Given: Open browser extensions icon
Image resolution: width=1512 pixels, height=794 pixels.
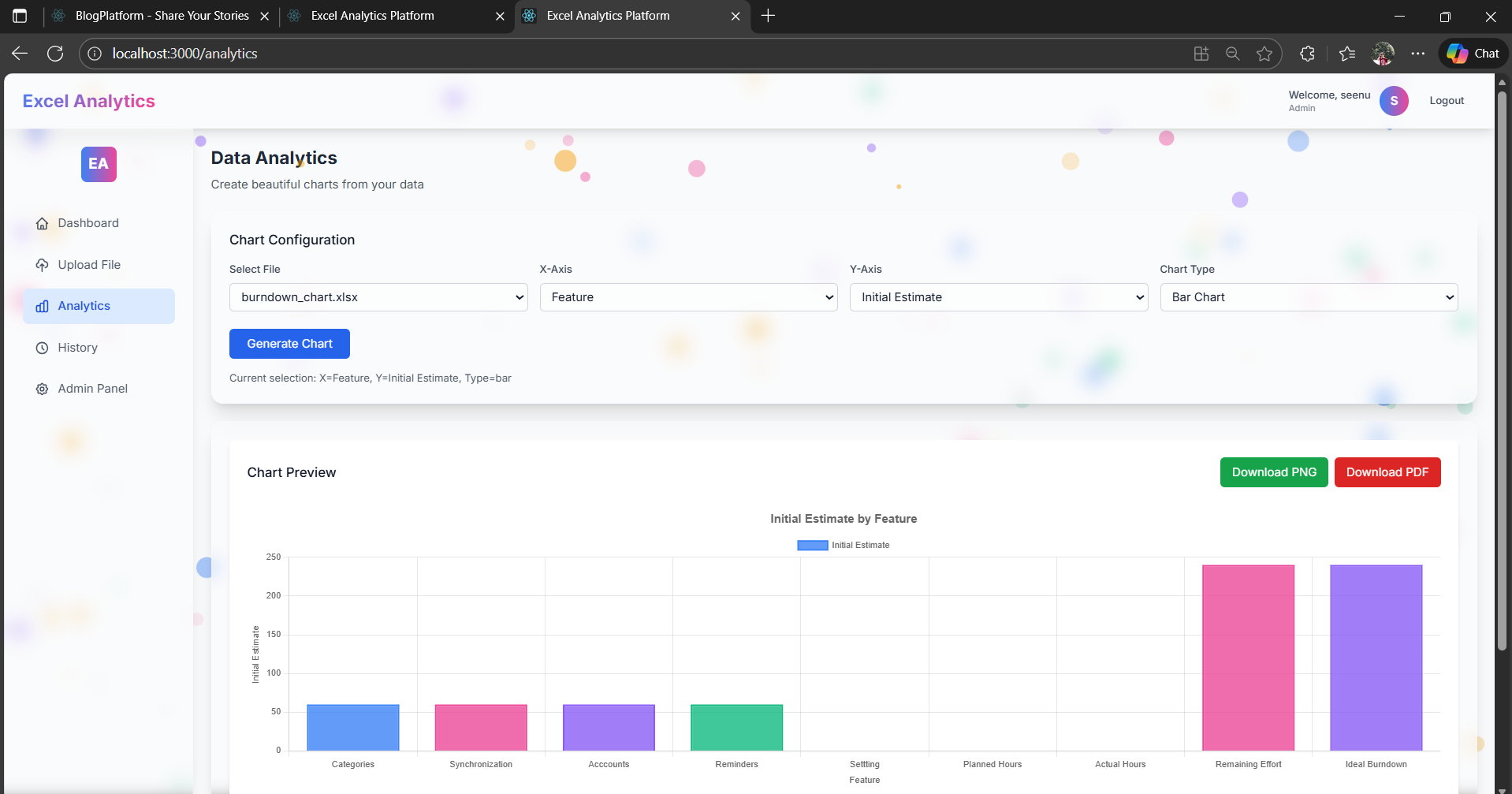Looking at the screenshot, I should click(1307, 54).
